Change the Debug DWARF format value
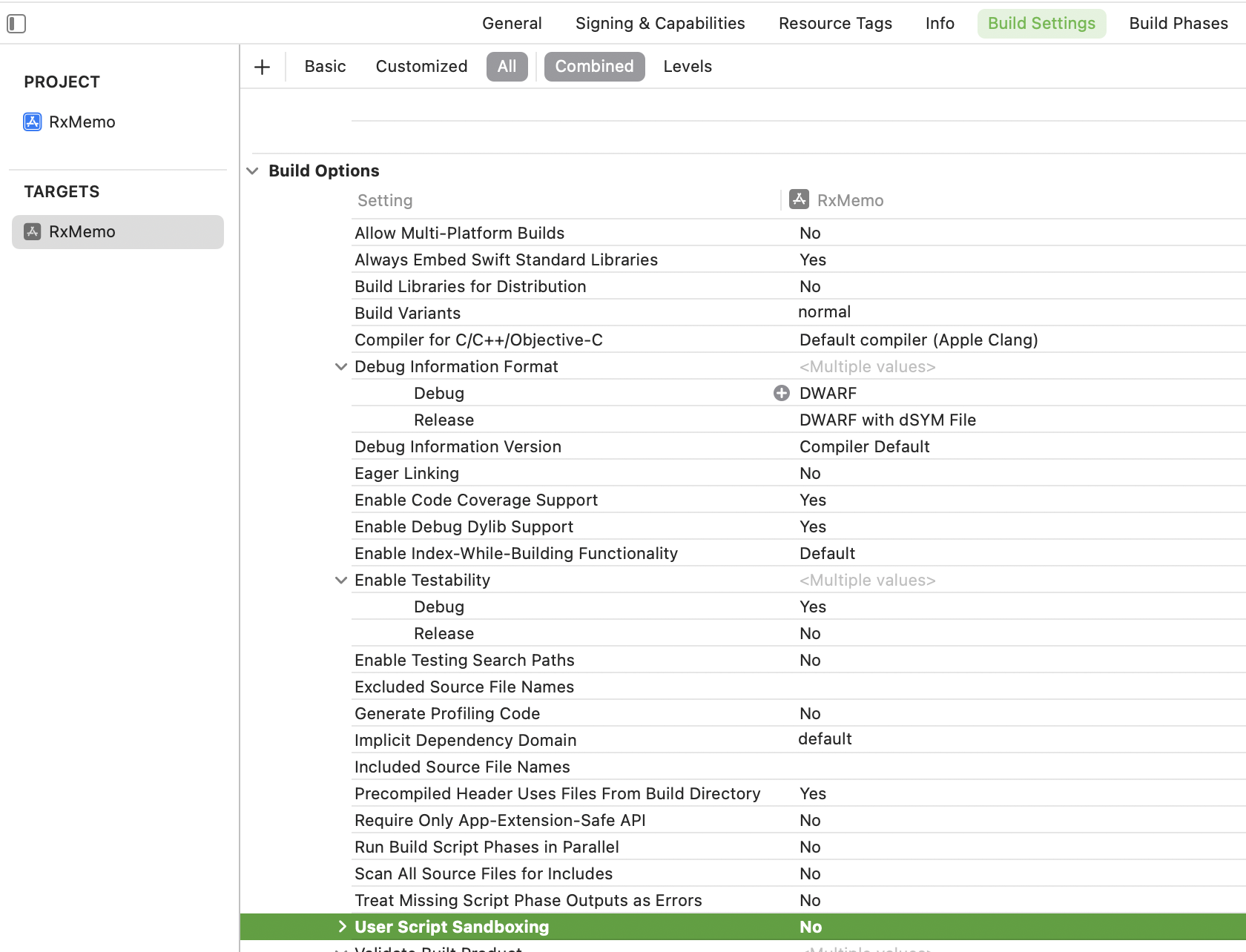1246x952 pixels. pyautogui.click(x=828, y=393)
